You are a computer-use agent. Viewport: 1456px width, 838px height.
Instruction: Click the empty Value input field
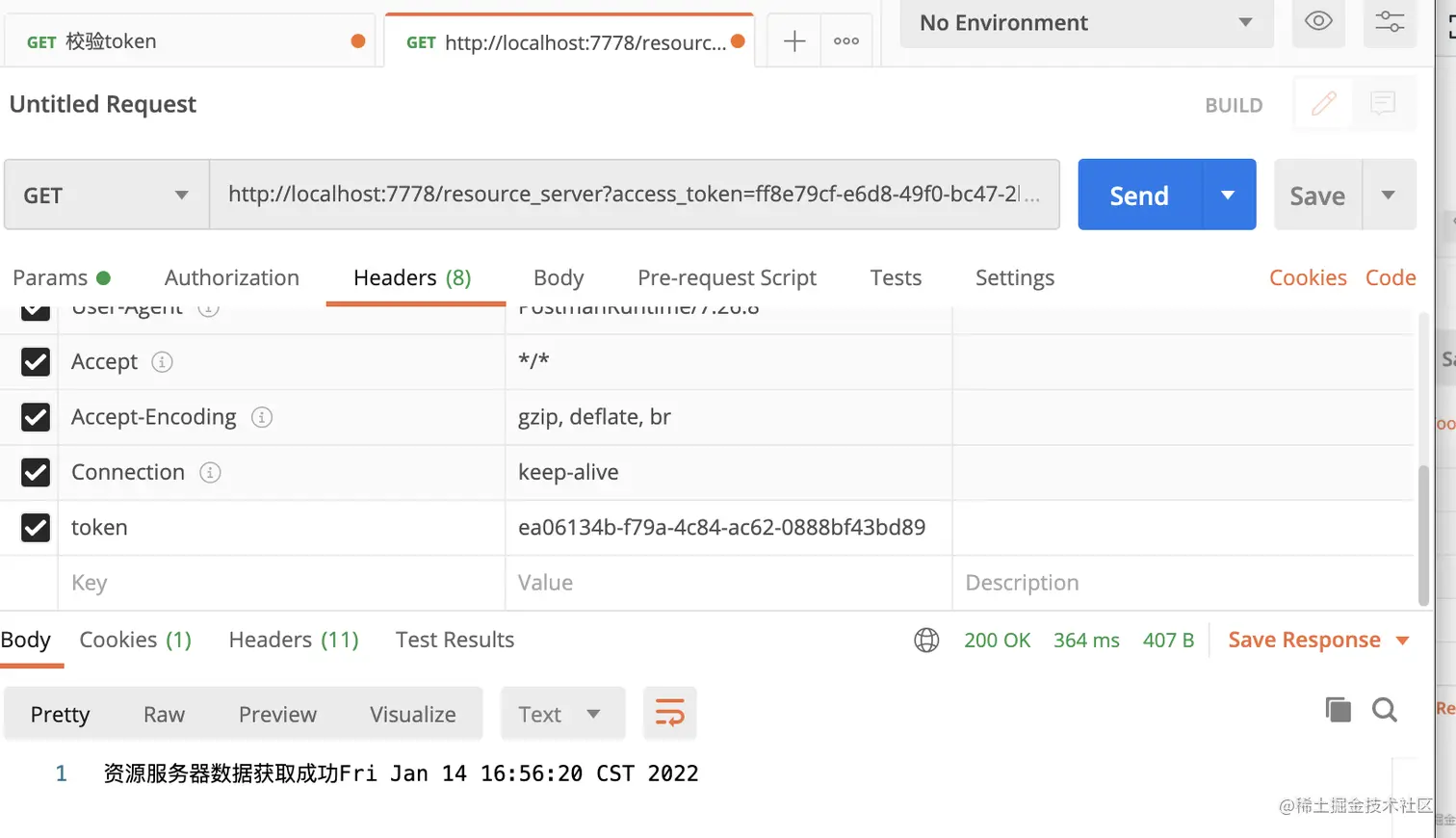(x=729, y=583)
